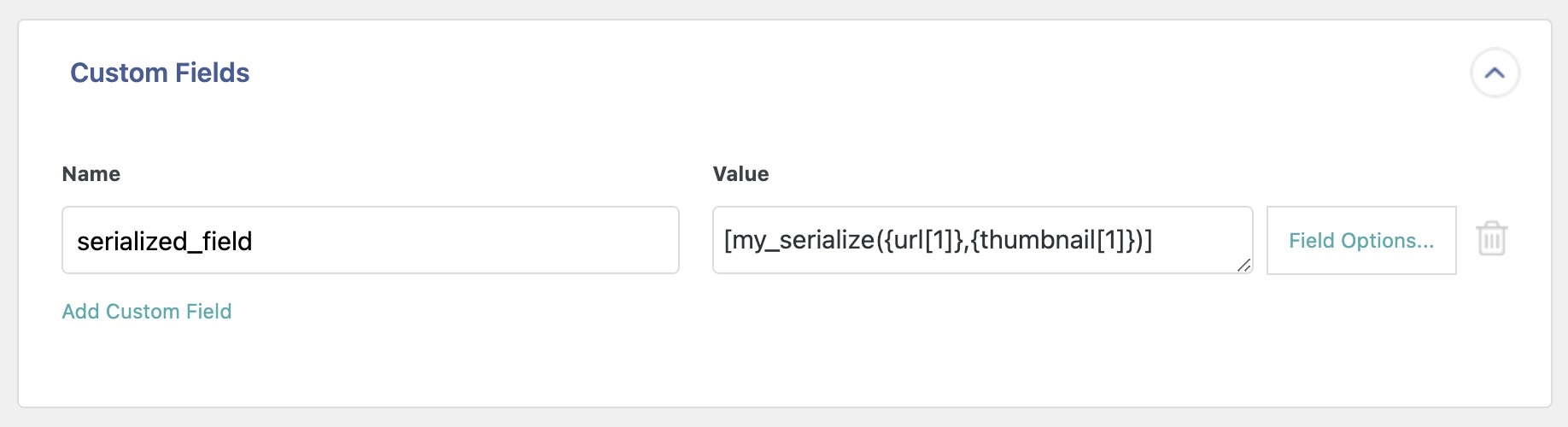Screen dimensions: 1568x427
Task: Click the Value column label
Action: tap(740, 174)
